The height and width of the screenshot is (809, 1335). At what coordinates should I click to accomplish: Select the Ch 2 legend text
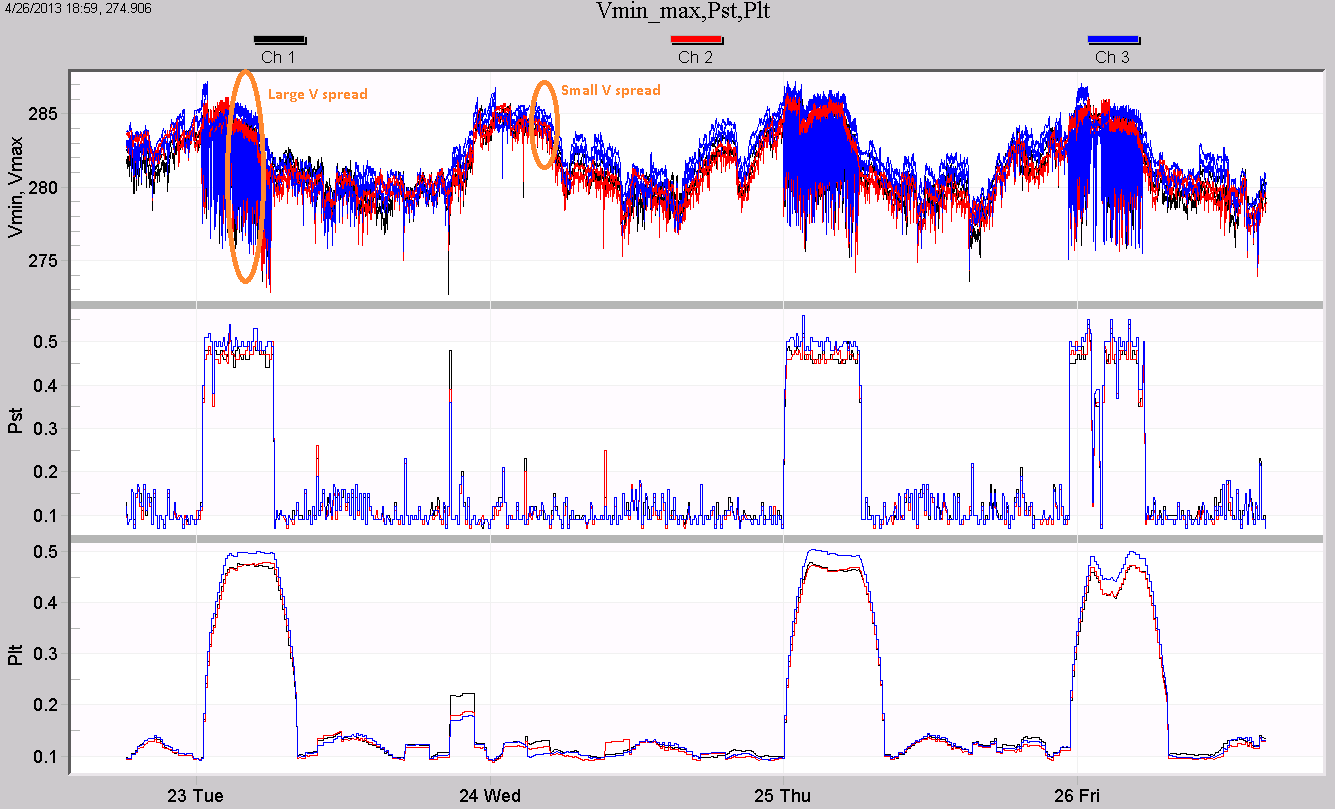click(695, 57)
